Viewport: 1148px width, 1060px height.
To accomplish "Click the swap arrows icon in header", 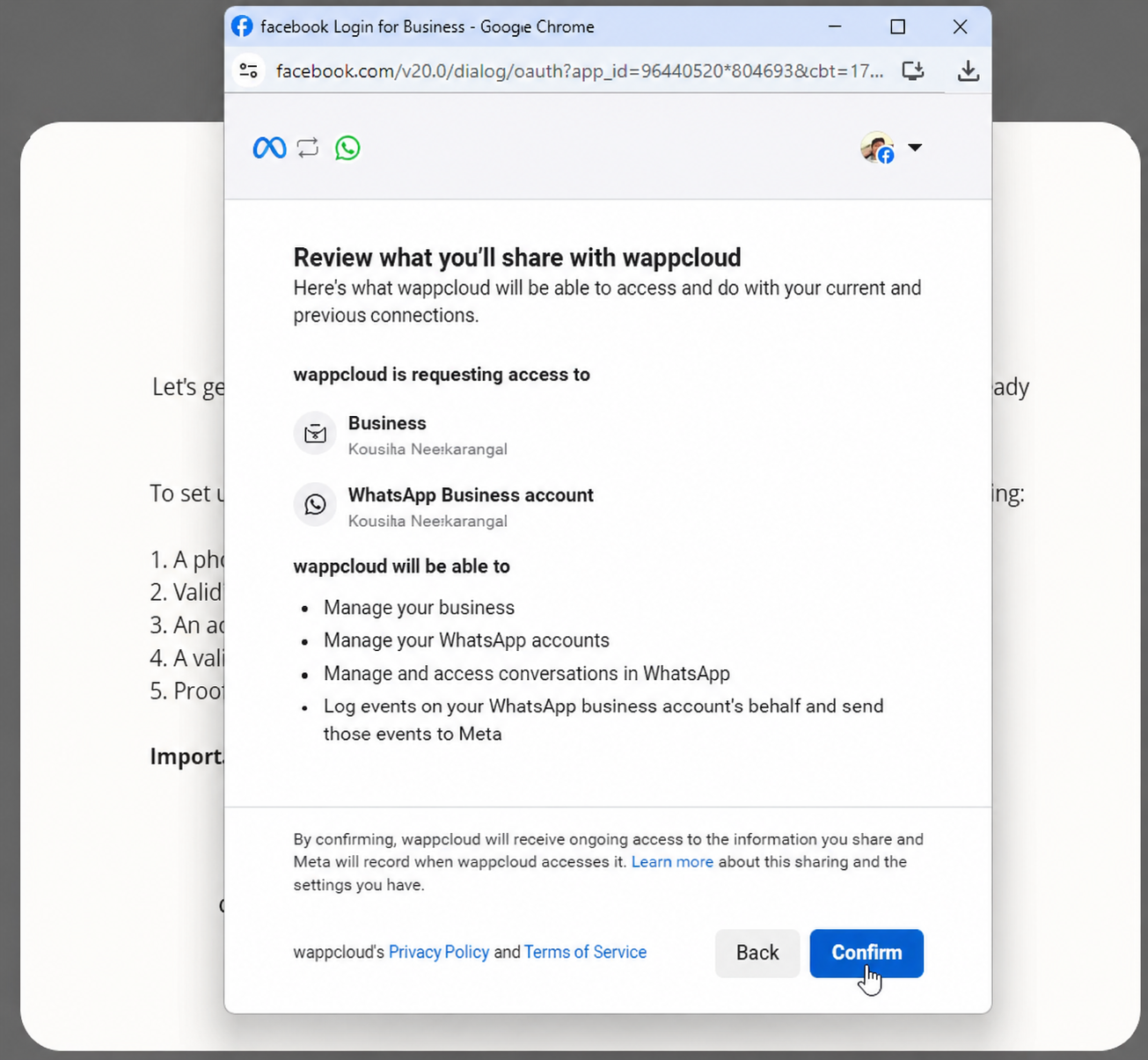I will pyautogui.click(x=308, y=148).
